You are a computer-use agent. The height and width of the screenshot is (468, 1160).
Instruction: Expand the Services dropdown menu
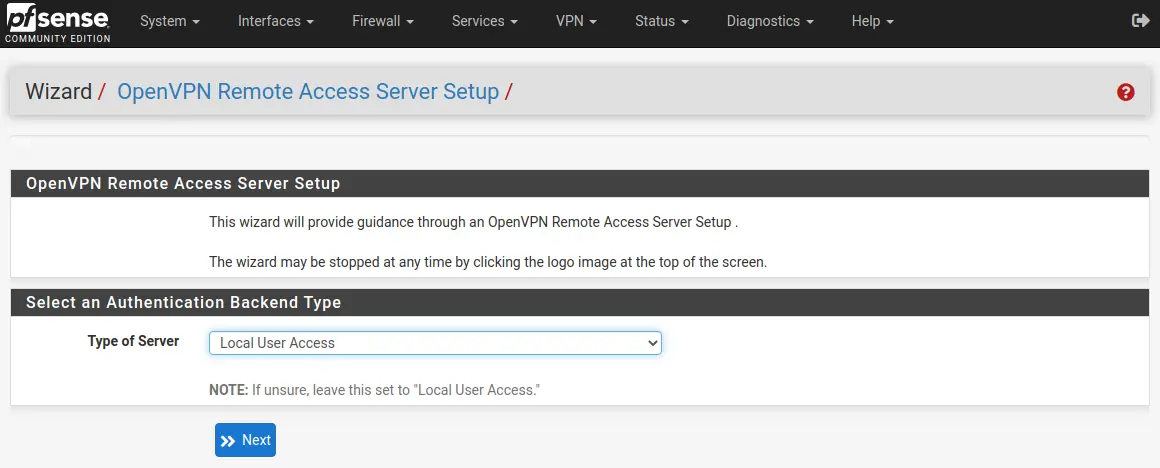pyautogui.click(x=485, y=21)
